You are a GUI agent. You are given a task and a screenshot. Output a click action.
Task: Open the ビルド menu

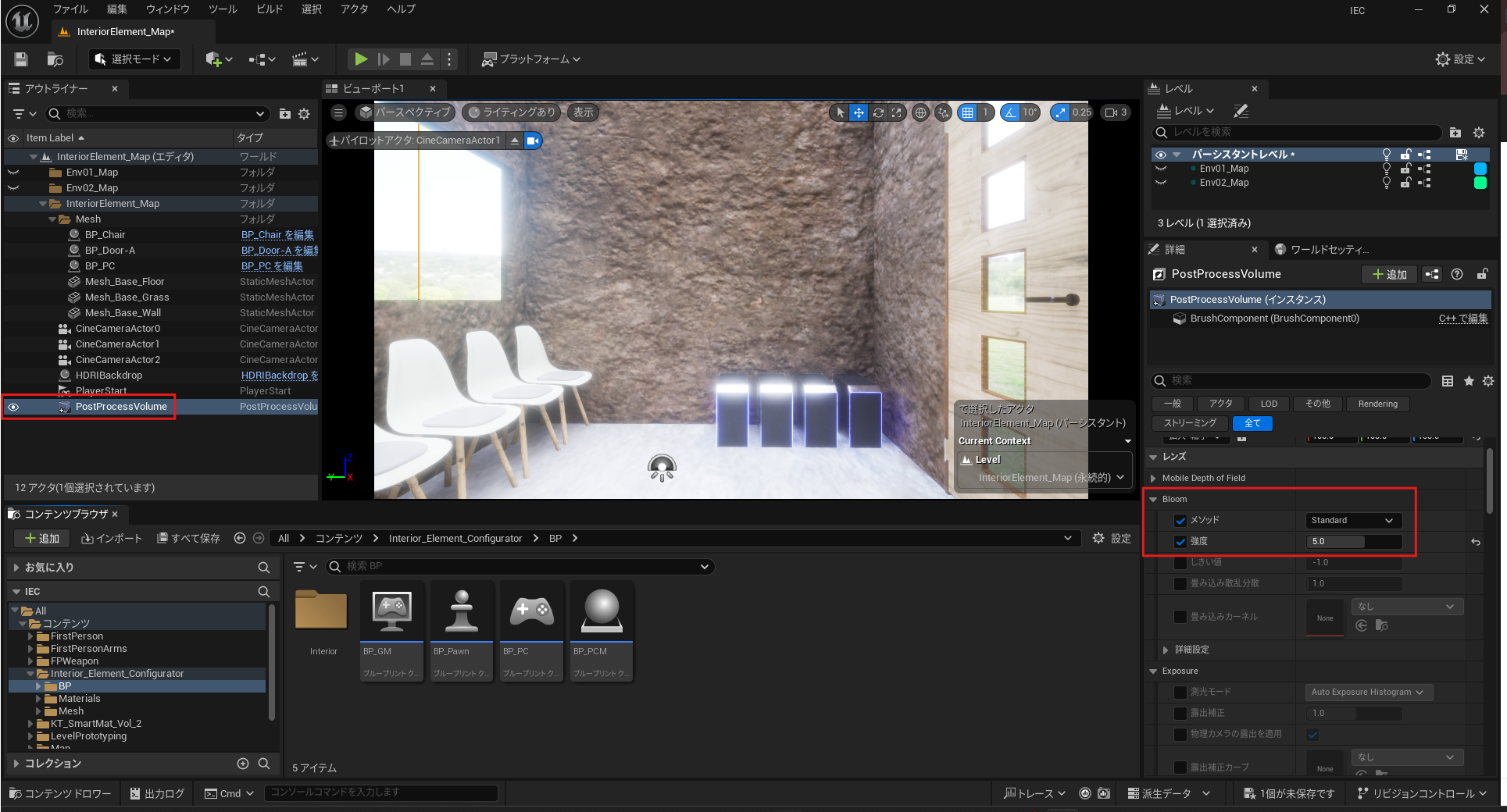[270, 9]
